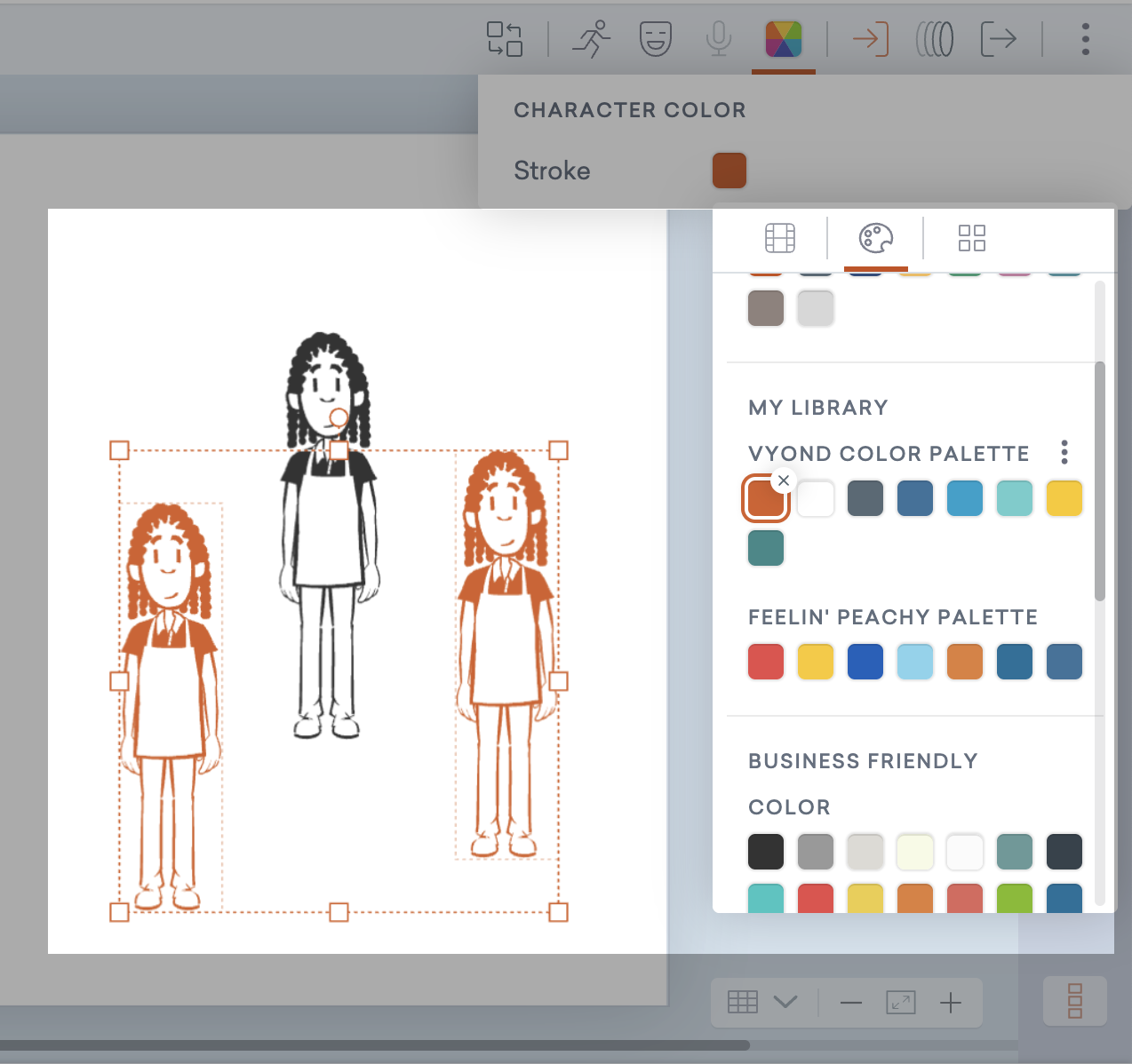This screenshot has width=1132, height=1064.
Task: Switch to the swatch grid tab
Action: (971, 238)
